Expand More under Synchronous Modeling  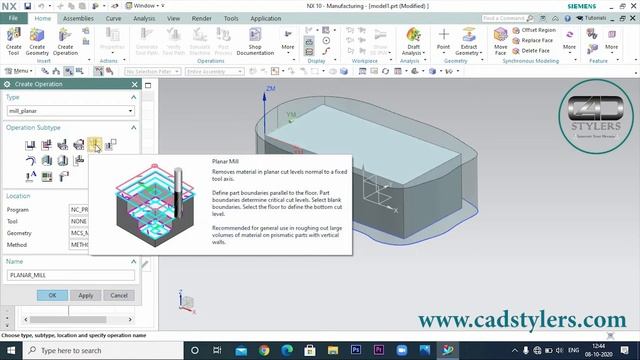point(569,41)
